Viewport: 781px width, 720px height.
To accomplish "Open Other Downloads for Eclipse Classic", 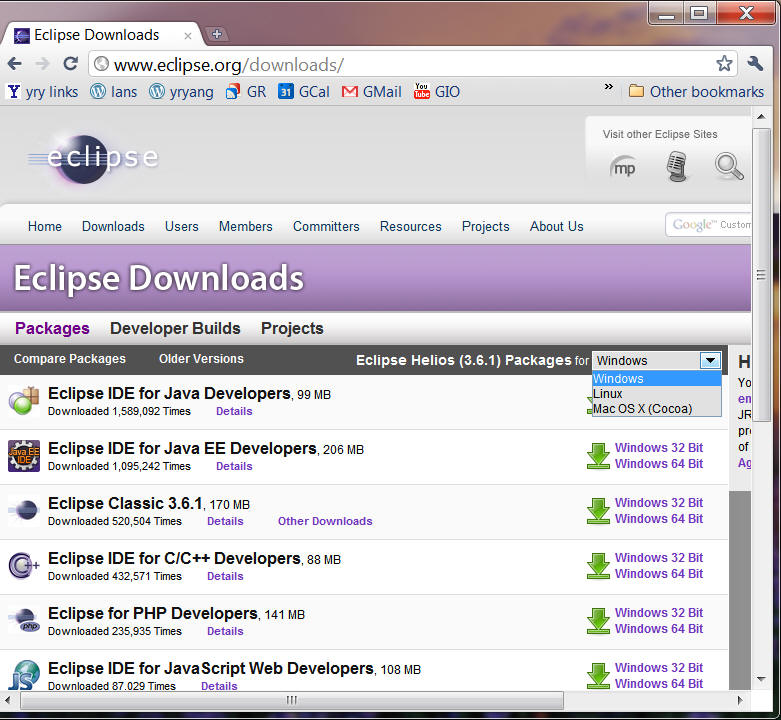I will tap(325, 521).
